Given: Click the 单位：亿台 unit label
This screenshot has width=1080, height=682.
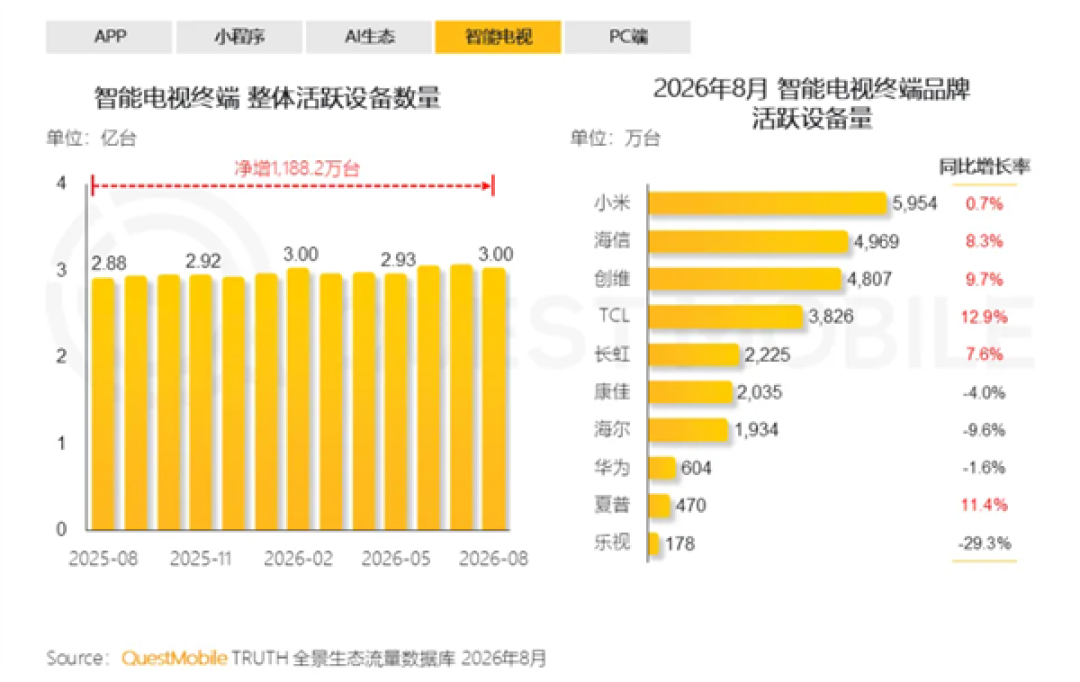Looking at the screenshot, I should (91, 138).
